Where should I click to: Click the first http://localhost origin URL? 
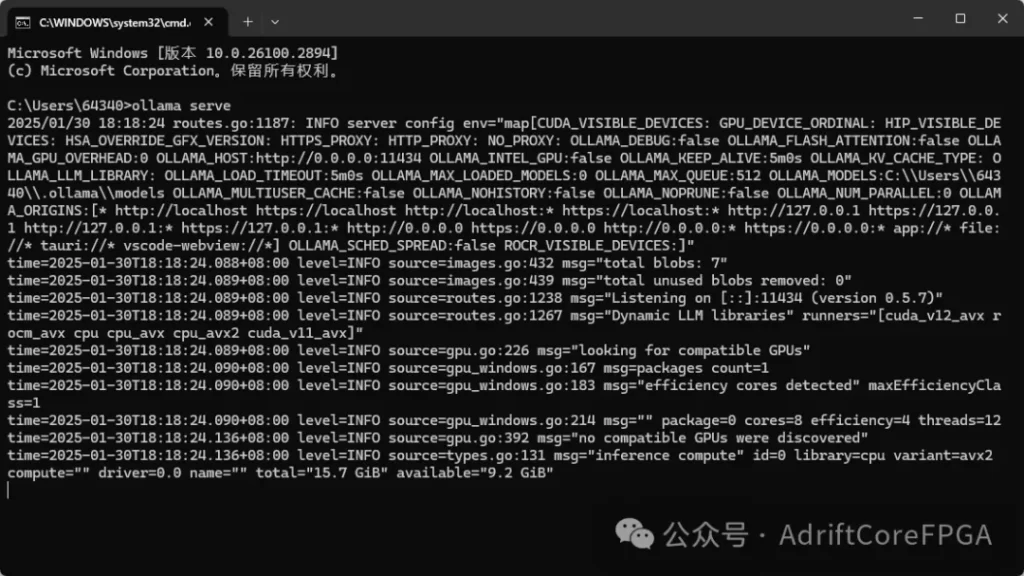coord(181,210)
